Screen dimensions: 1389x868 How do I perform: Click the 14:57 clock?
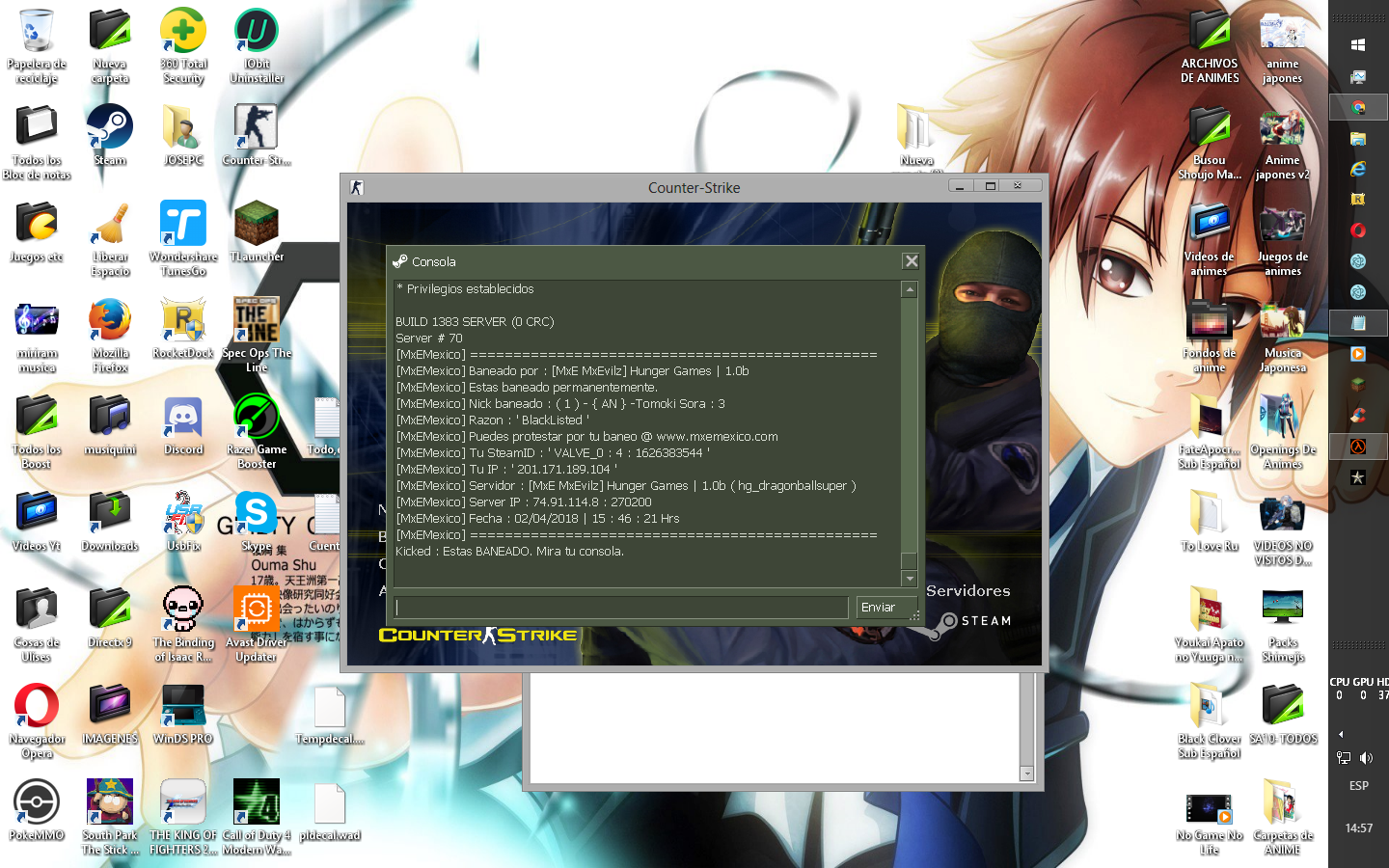pyautogui.click(x=1359, y=828)
